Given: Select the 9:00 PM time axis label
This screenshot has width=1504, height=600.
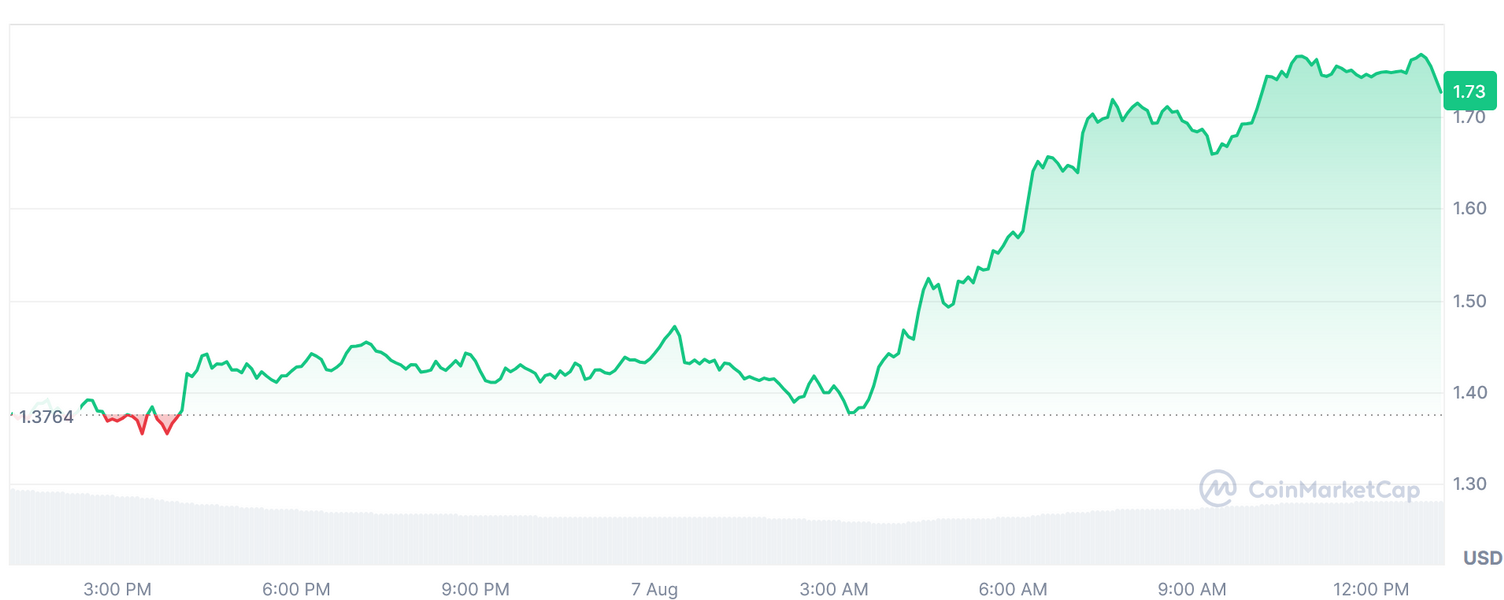Looking at the screenshot, I should (x=475, y=589).
